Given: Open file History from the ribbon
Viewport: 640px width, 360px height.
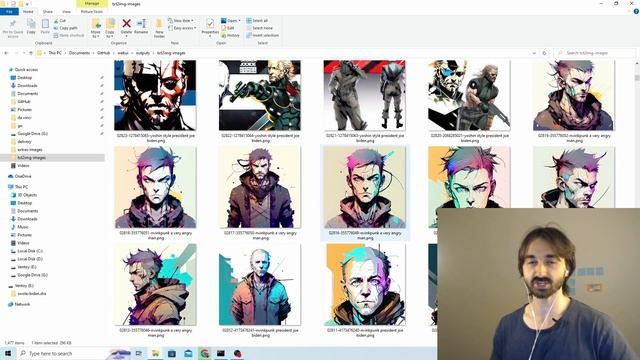Looking at the screenshot, I should (230, 36).
